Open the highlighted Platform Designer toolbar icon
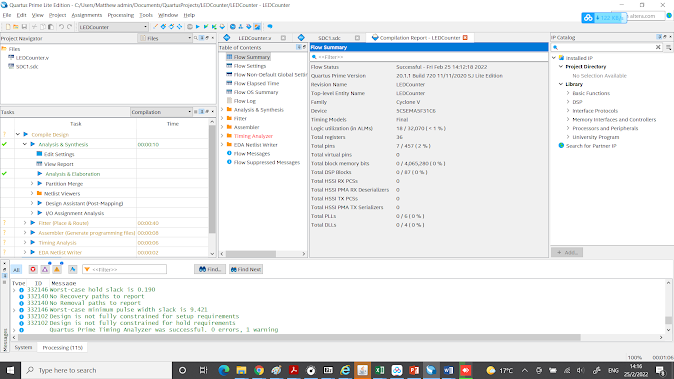 [x=257, y=27]
